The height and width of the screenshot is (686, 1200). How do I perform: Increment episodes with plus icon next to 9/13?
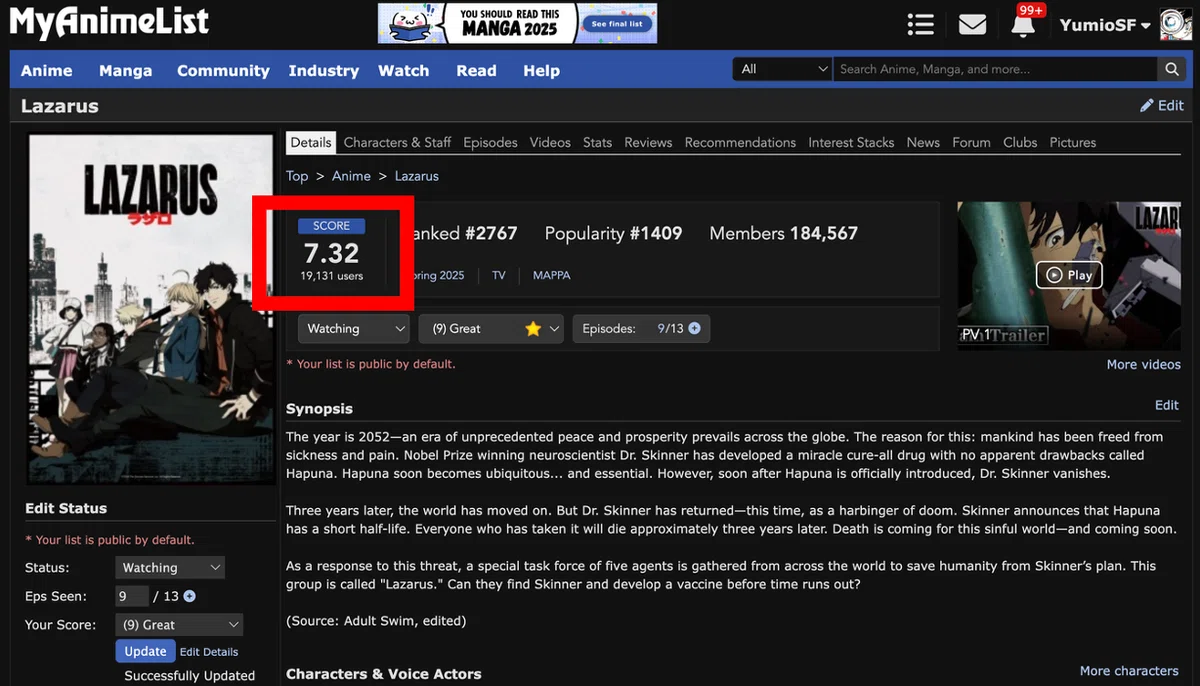click(694, 328)
